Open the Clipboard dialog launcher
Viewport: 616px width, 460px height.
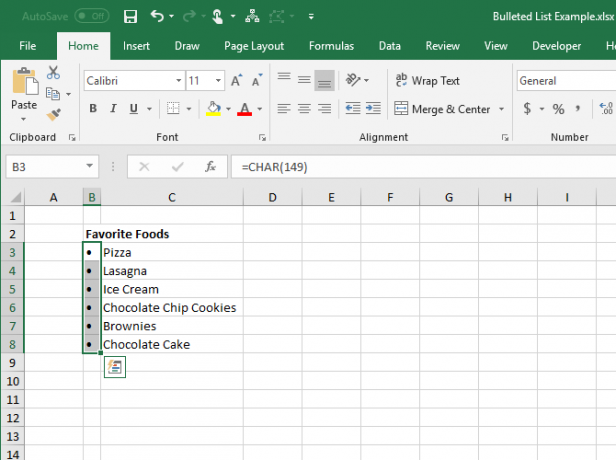(72, 137)
